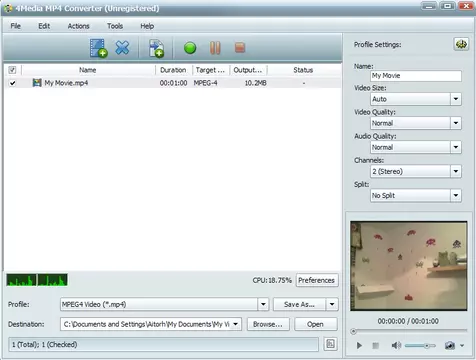
Task: Click the preview volume slider
Action: [420, 346]
